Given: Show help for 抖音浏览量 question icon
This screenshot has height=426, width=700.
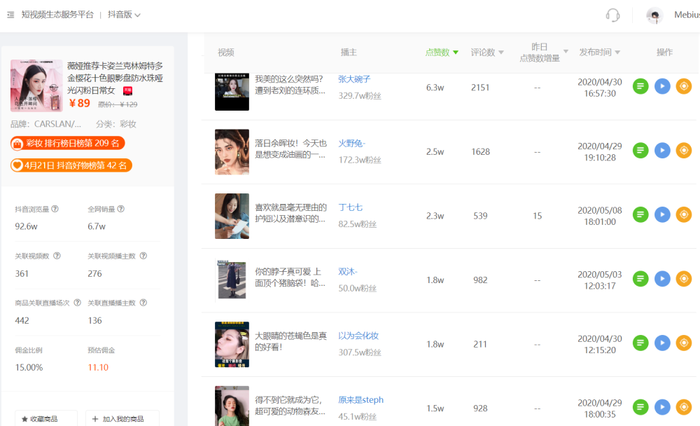Looking at the screenshot, I should point(55,209).
